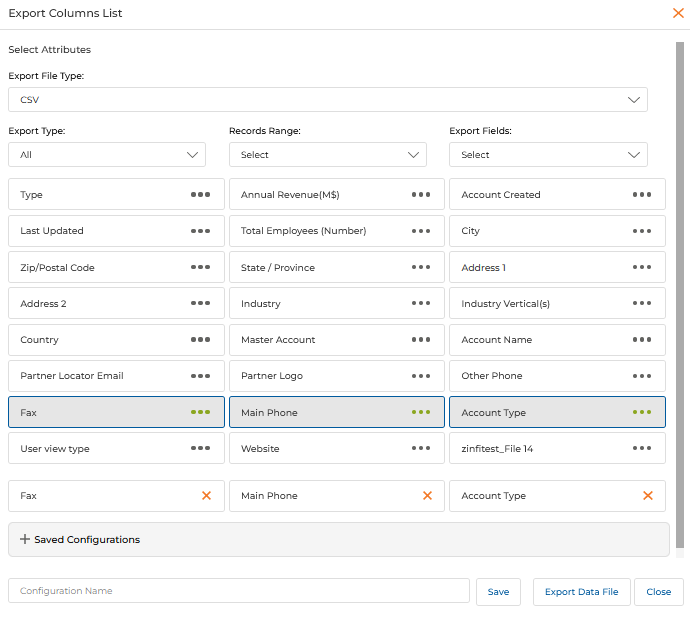Click the three-dot icon for Industry Vertical(s)
The height and width of the screenshot is (617, 690).
coord(642,303)
